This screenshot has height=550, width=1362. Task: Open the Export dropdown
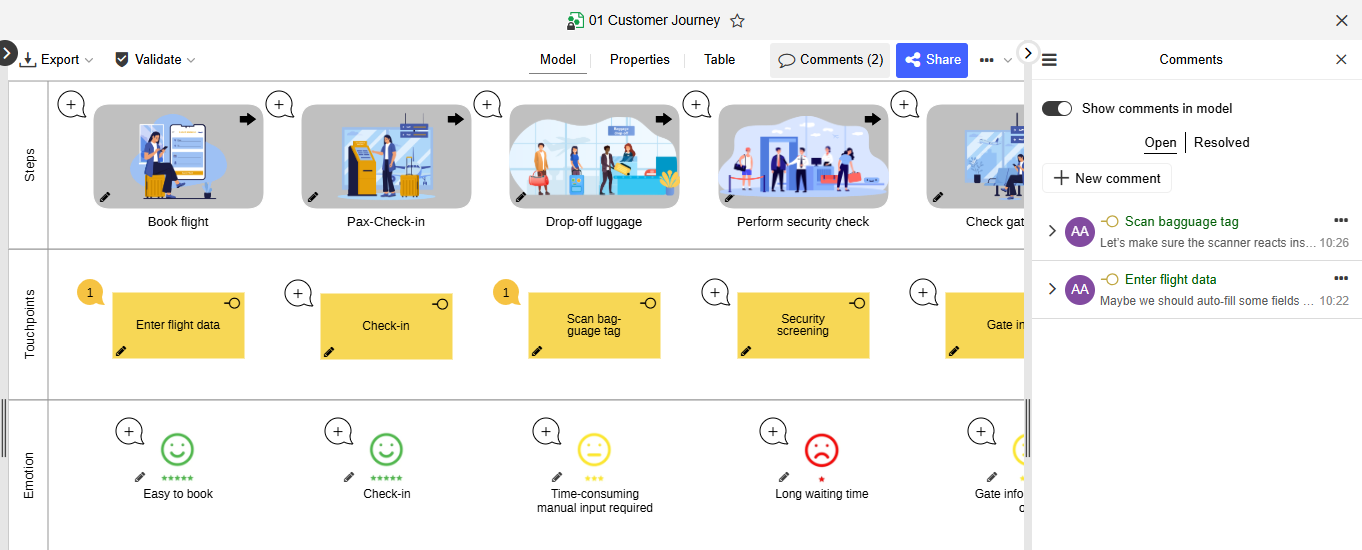57,60
